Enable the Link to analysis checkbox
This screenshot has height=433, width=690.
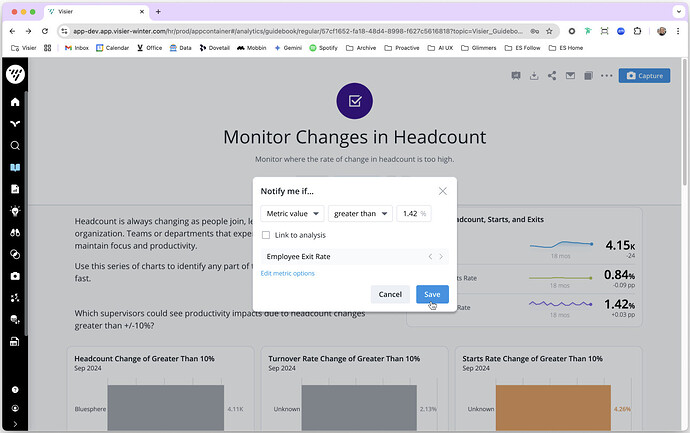(266, 235)
